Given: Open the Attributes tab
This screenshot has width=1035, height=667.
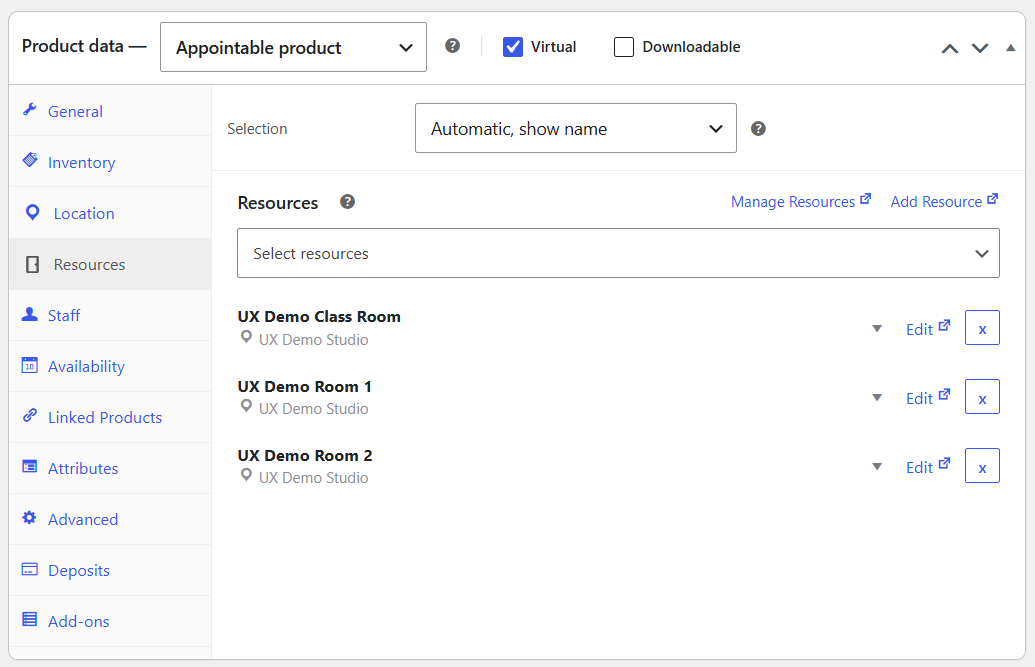Looking at the screenshot, I should (x=110, y=468).
